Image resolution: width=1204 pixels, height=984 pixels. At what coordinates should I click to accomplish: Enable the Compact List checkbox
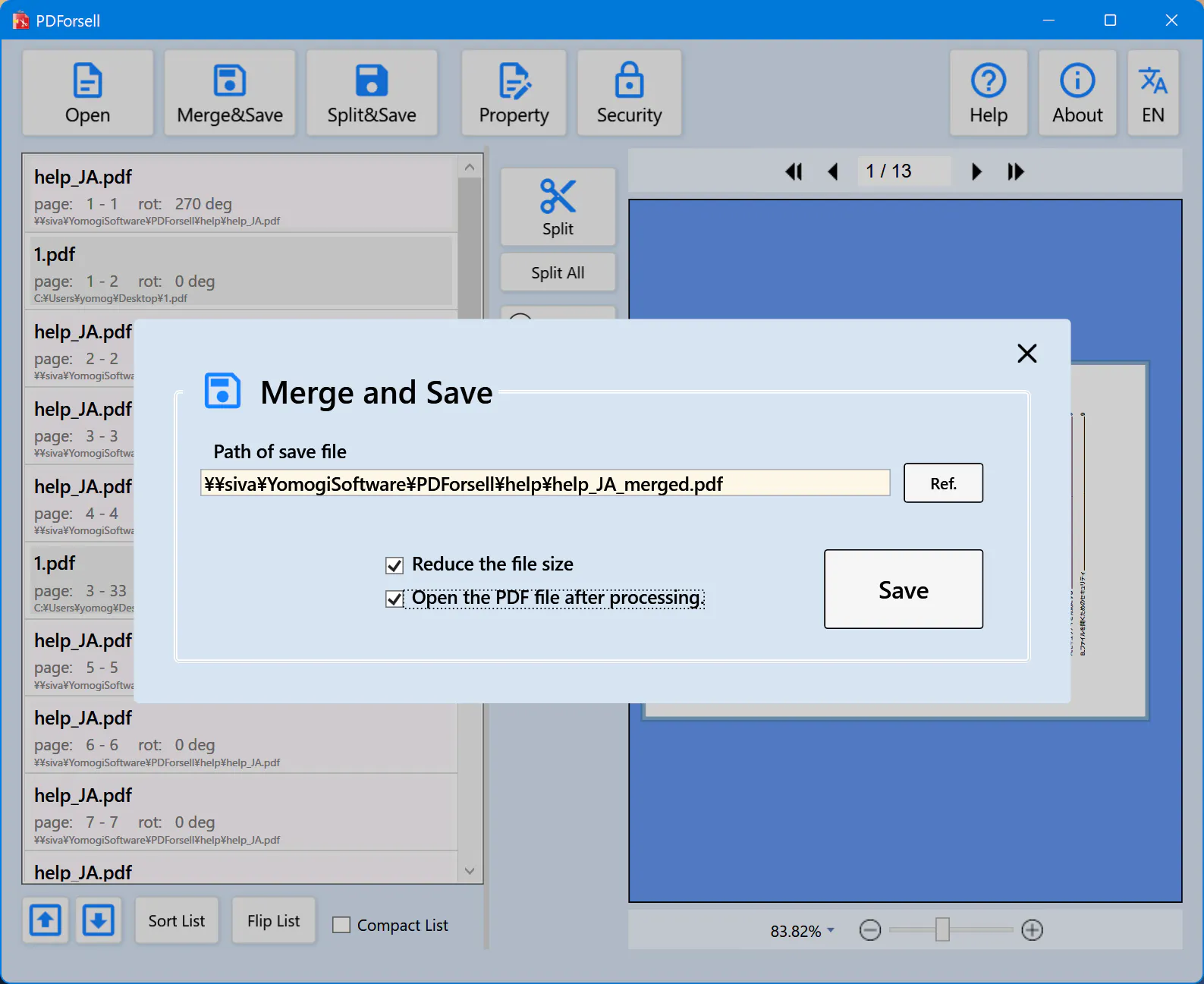341,925
